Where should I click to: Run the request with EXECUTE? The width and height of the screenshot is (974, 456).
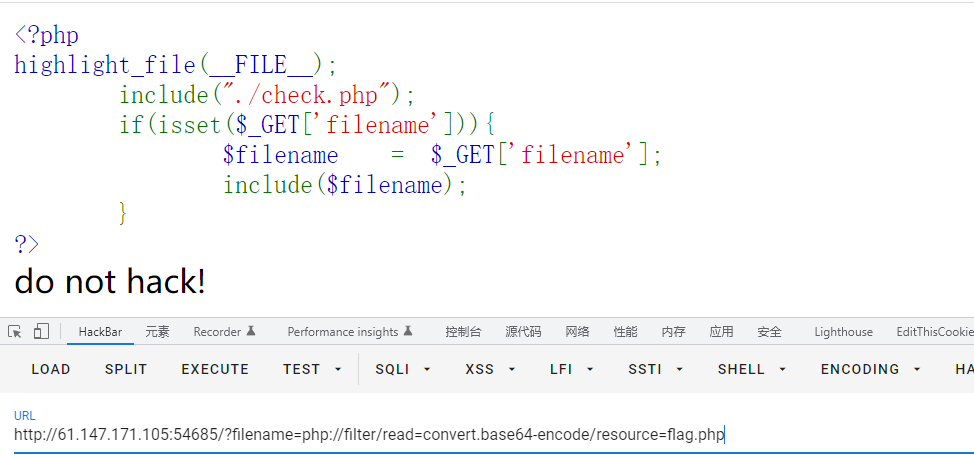click(215, 369)
